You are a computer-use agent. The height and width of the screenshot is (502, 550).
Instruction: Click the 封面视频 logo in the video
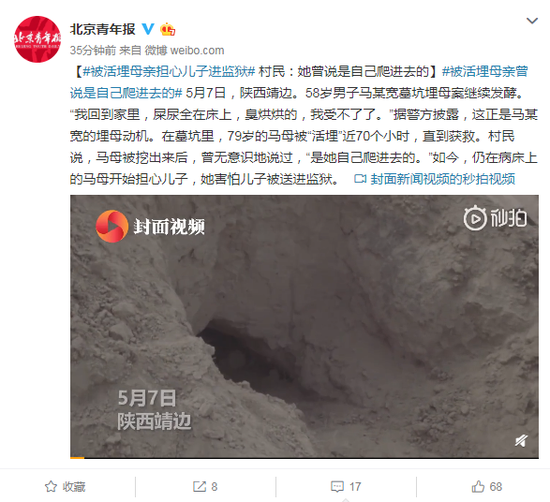pyautogui.click(x=150, y=226)
